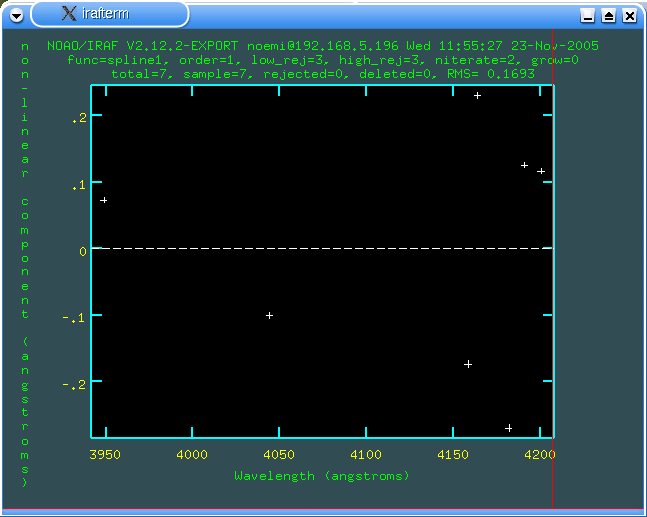Click the lowest data point below -0.2
The image size is (647, 517).
pos(508,428)
